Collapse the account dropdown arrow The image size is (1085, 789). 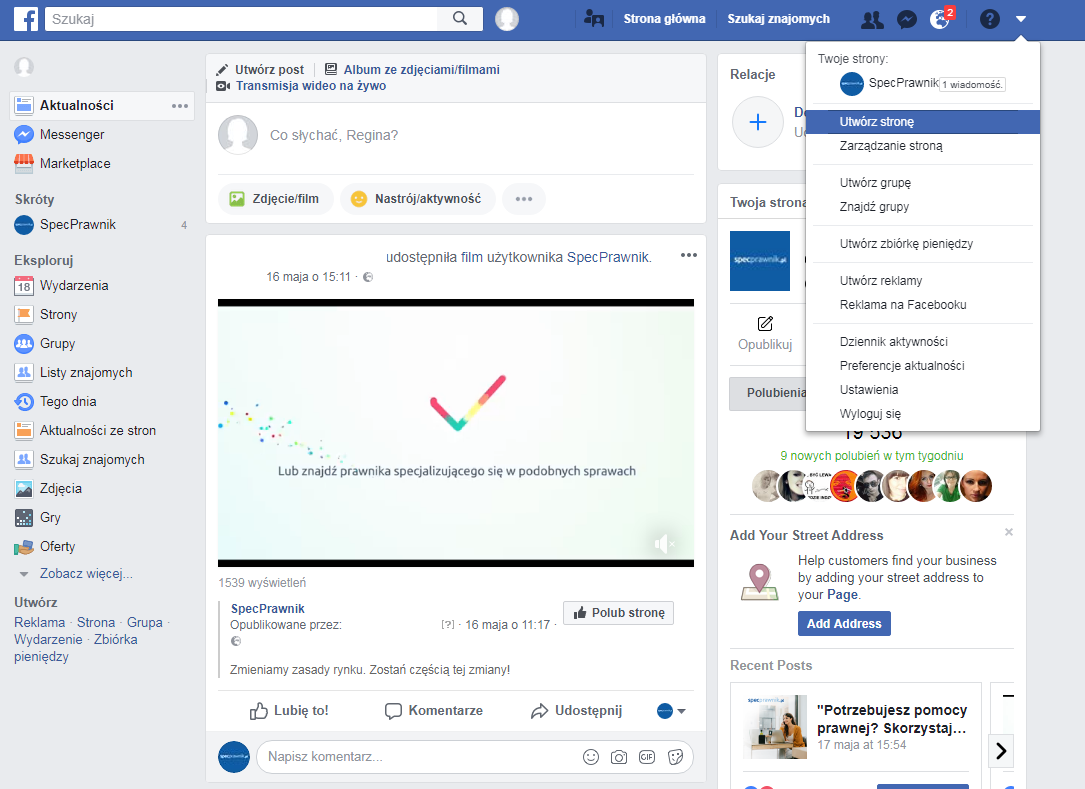point(1021,19)
